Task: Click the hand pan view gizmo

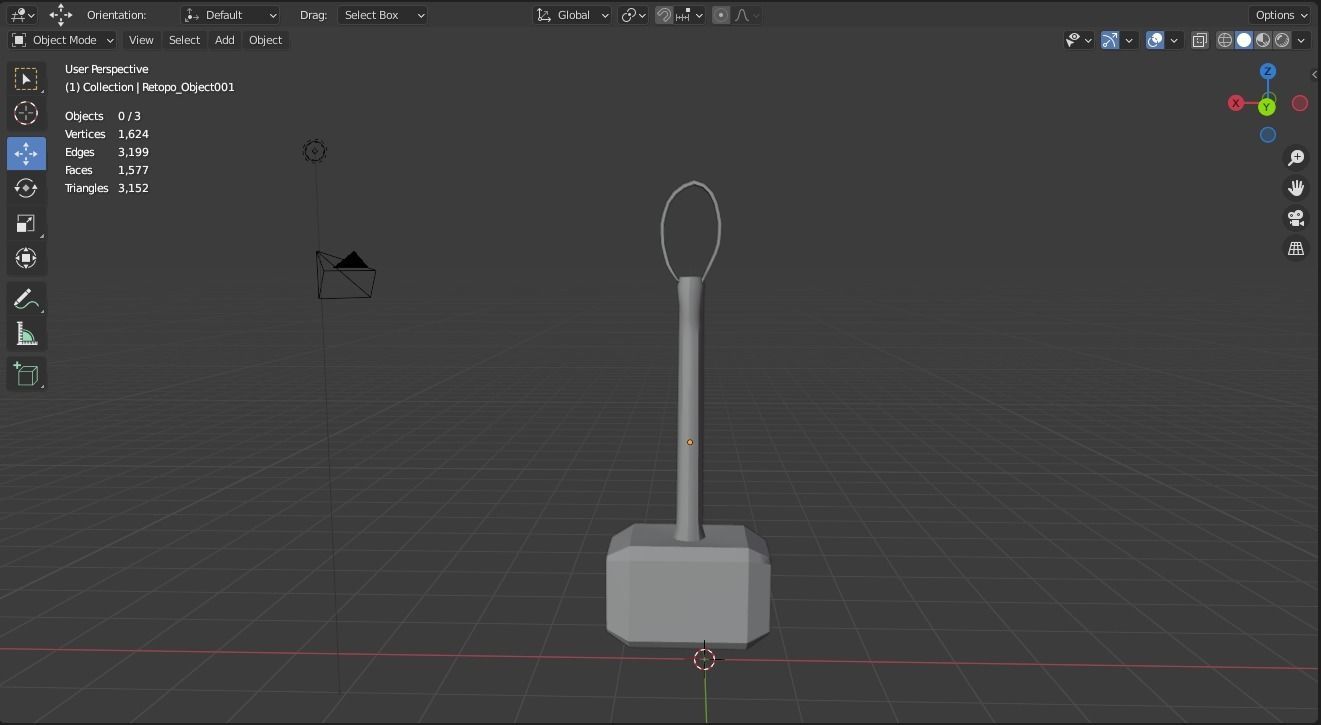Action: (1296, 188)
